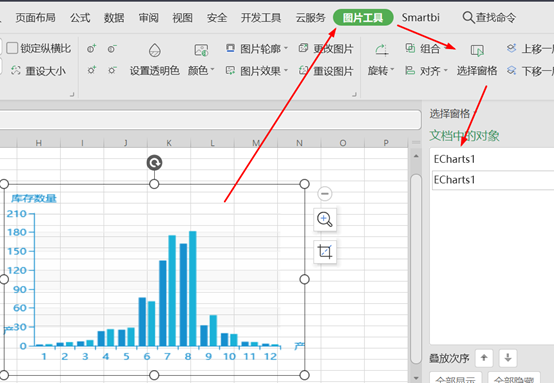Click the vertical scrollbar thumb
The width and height of the screenshot is (554, 383).
(416, 269)
